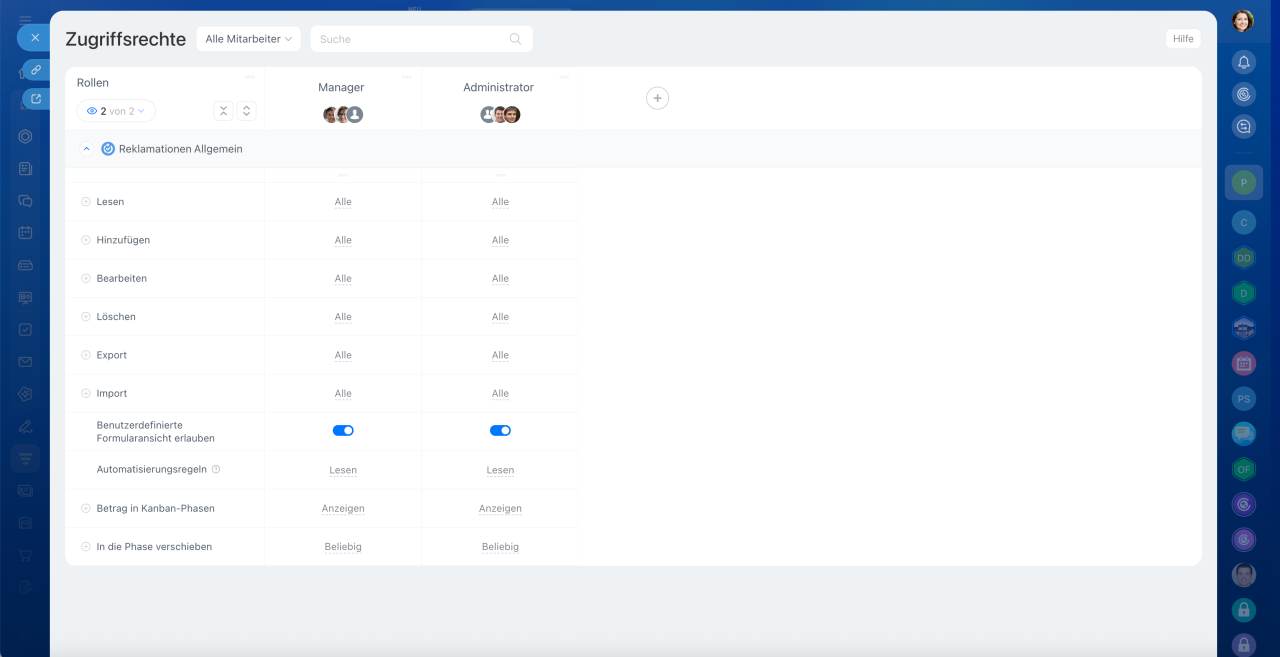
Task: Open the calendar chat icon in right sidebar
Action: pyautogui.click(x=1243, y=363)
